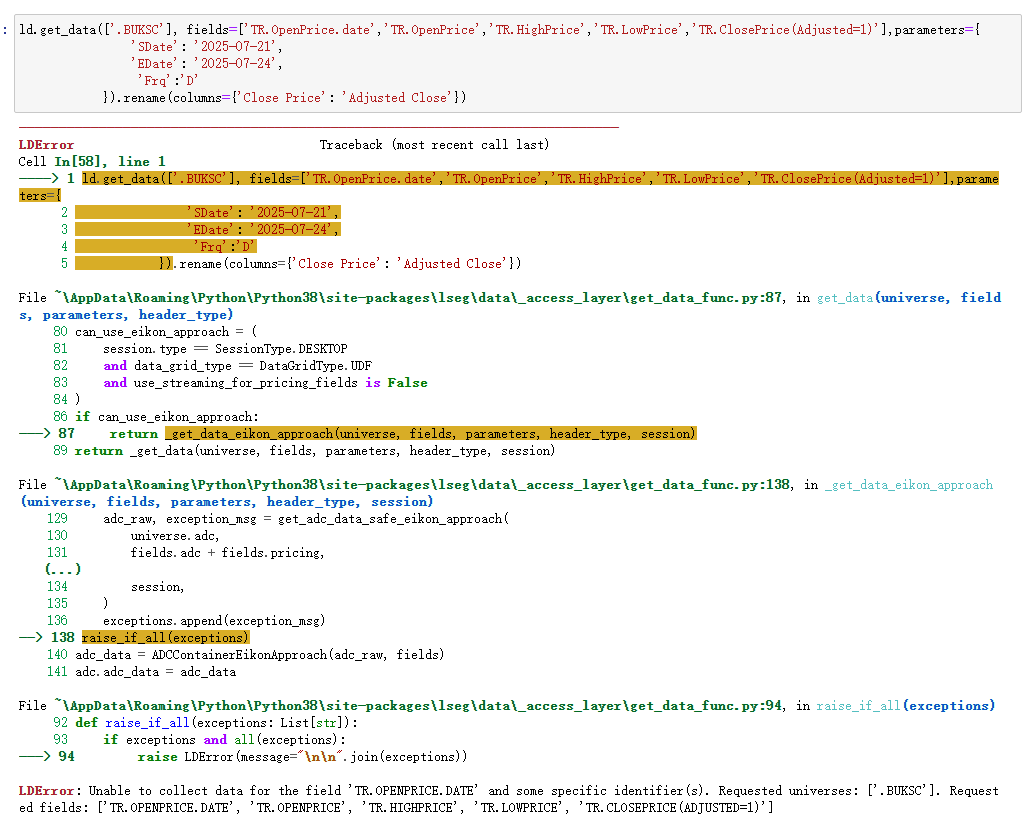Image resolution: width=1027 pixels, height=834 pixels.
Task: Open the get_data_func.py:87 file path
Action: (x=418, y=299)
